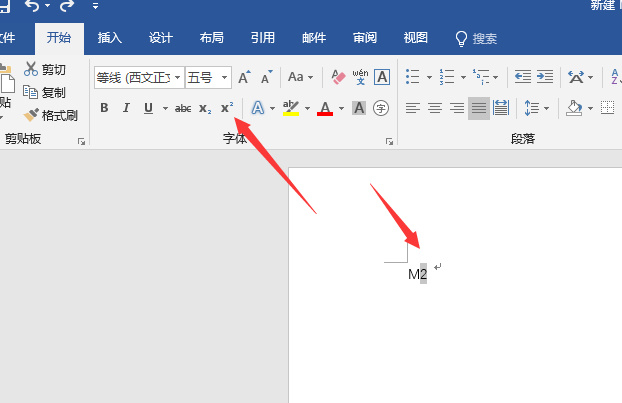Open the Aa change case dropdown
Viewport: 622px width, 403px height.
[x=300, y=77]
